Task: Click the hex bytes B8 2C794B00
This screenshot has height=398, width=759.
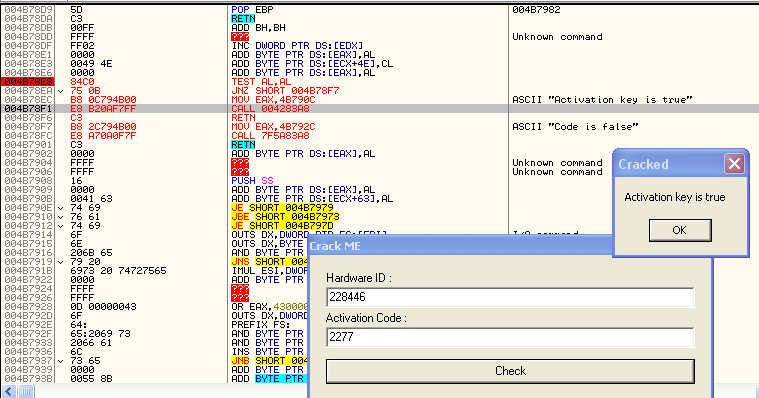Action: 103,127
